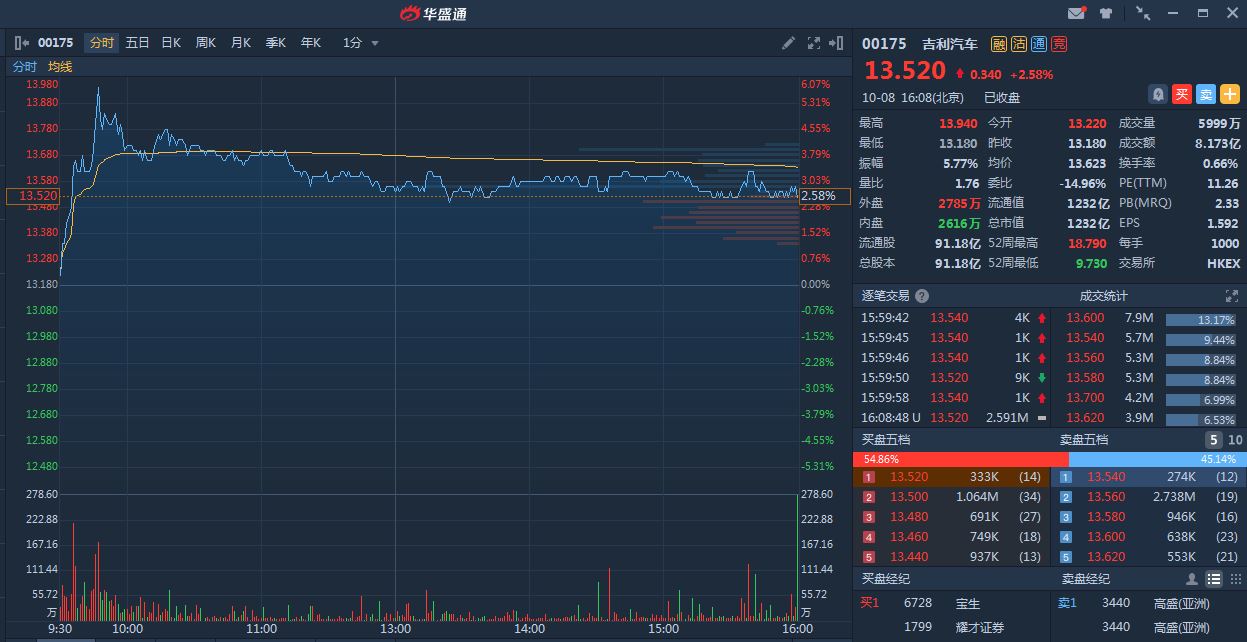Click the price alert bell icon
Screen dimensions: 1247x642
tap(1158, 94)
